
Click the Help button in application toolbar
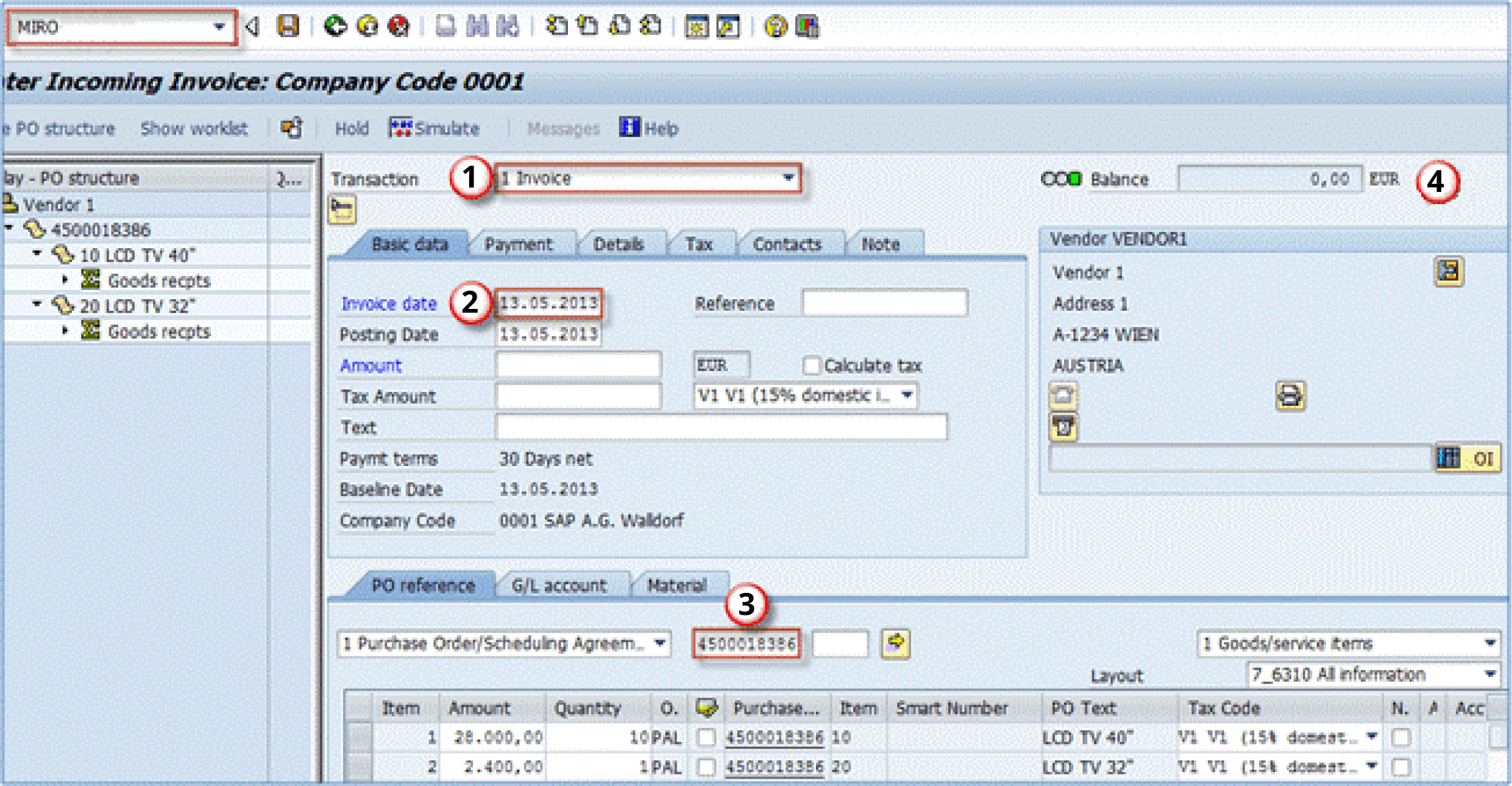649,128
